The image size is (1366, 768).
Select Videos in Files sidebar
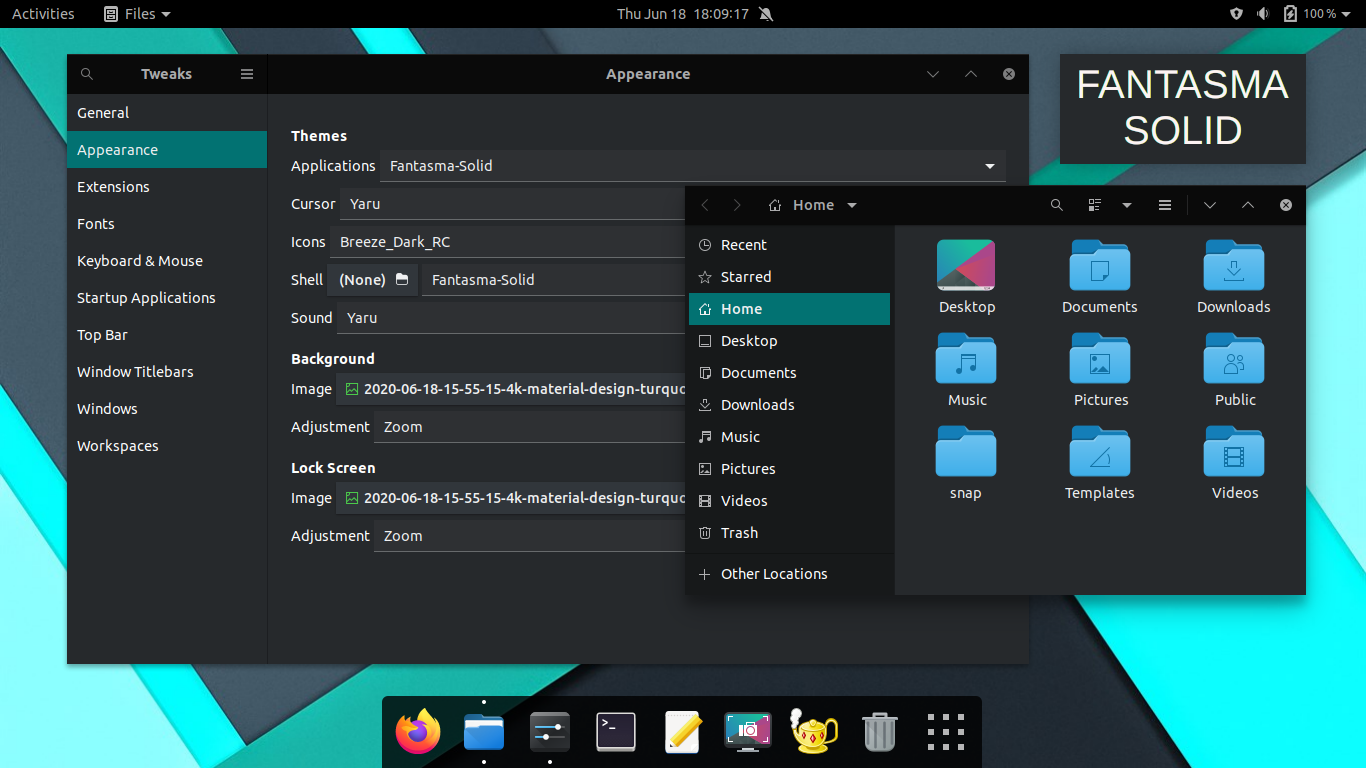pyautogui.click(x=789, y=501)
